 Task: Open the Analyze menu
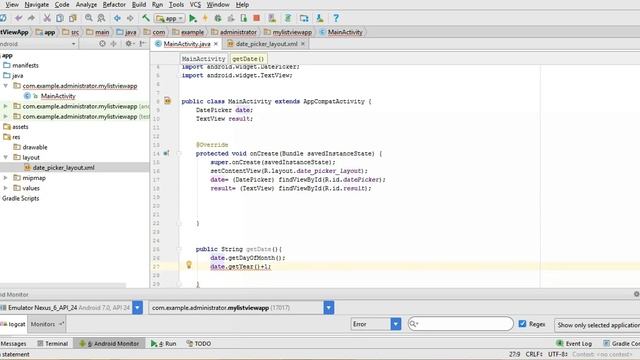click(x=86, y=4)
